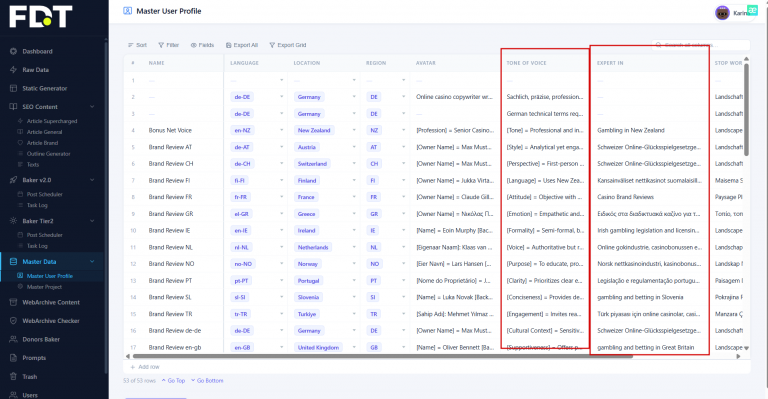Screen dimensions: 768x399
Task: Click Add row at table bottom
Action: pos(145,367)
